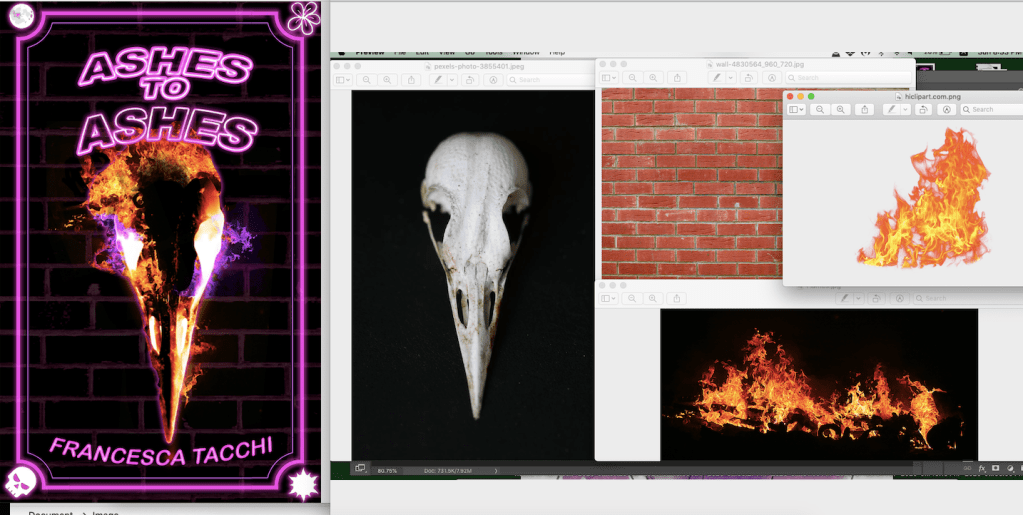Open the Preview app menu
Image resolution: width=1023 pixels, height=515 pixels.
[x=369, y=52]
